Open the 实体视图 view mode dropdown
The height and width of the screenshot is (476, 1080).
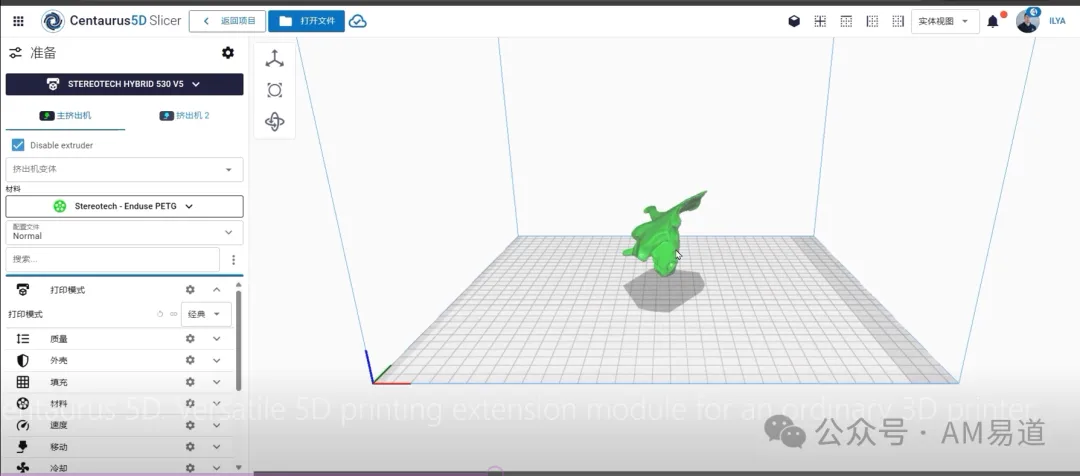(x=945, y=21)
